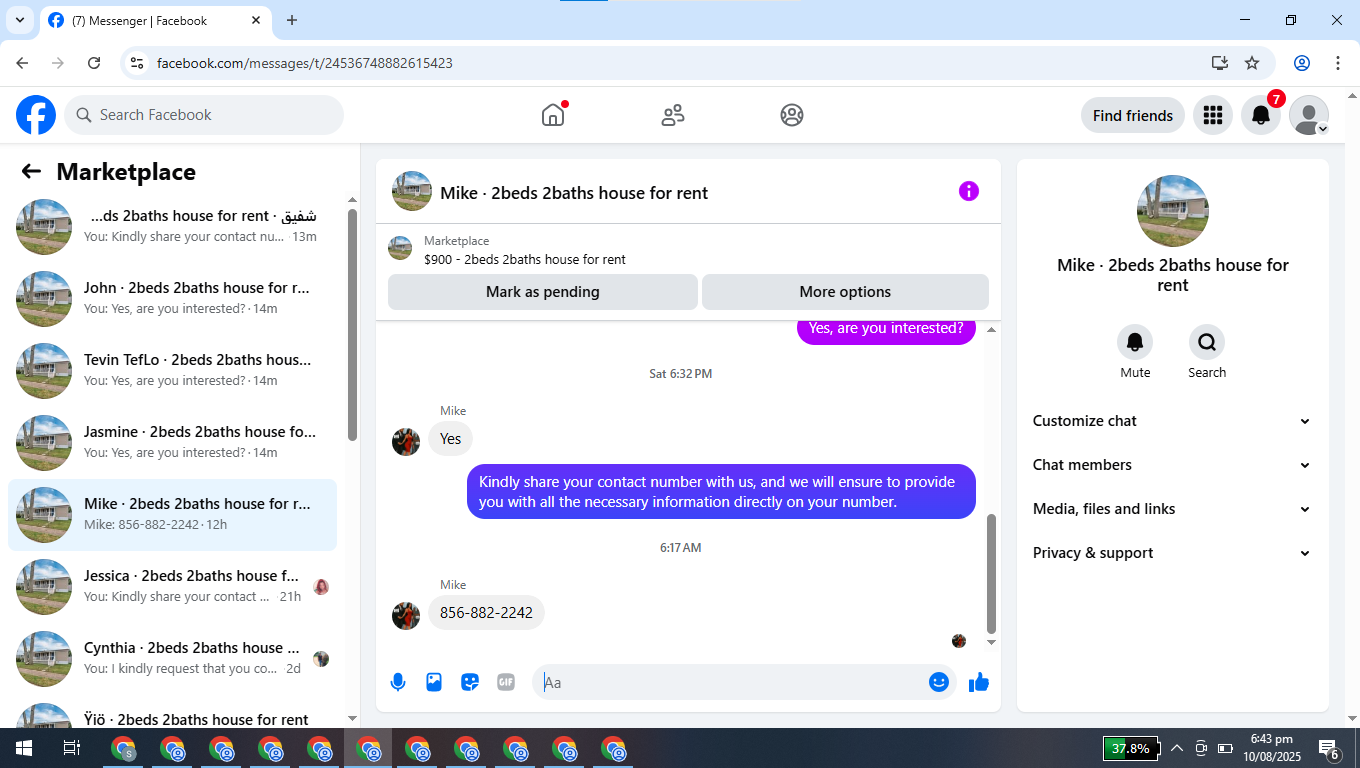Reload the browser page
The height and width of the screenshot is (768, 1360).
94,63
